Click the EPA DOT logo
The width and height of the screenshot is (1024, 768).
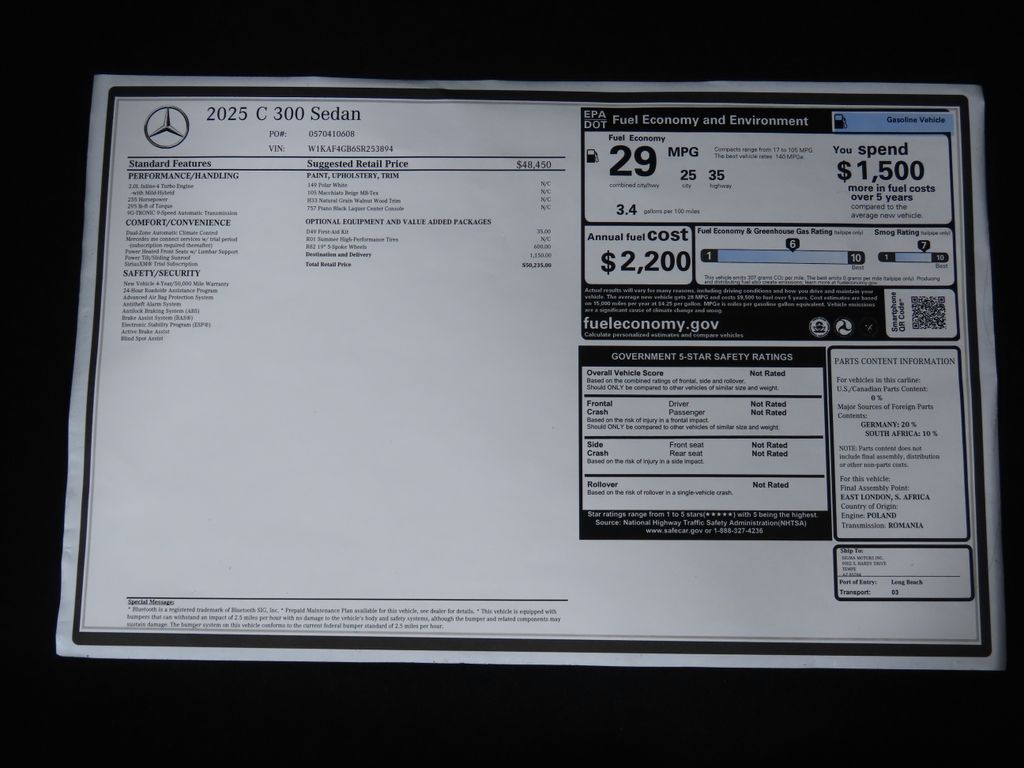pyautogui.click(x=595, y=120)
